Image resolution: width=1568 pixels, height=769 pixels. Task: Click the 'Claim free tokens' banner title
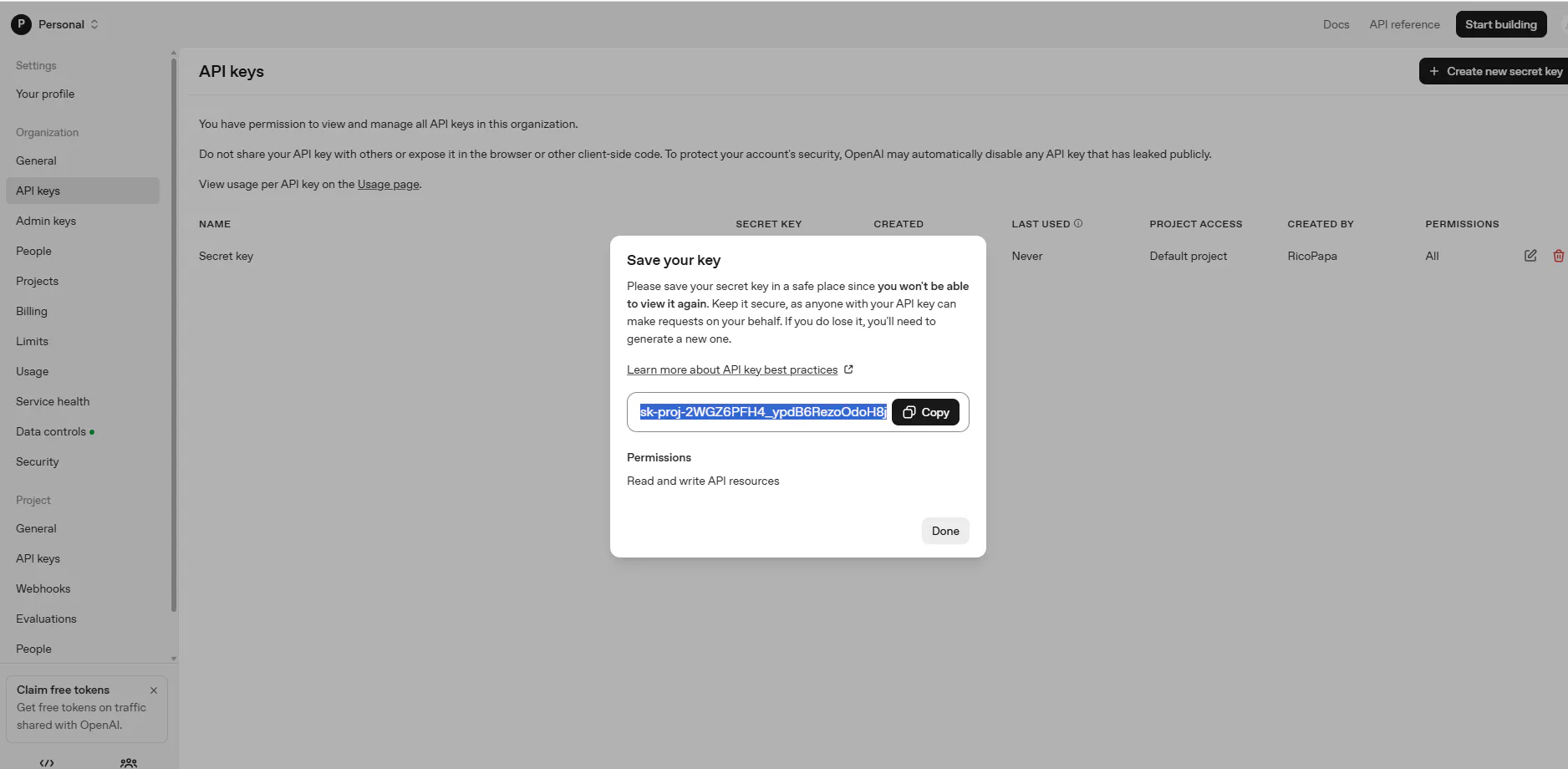63,690
